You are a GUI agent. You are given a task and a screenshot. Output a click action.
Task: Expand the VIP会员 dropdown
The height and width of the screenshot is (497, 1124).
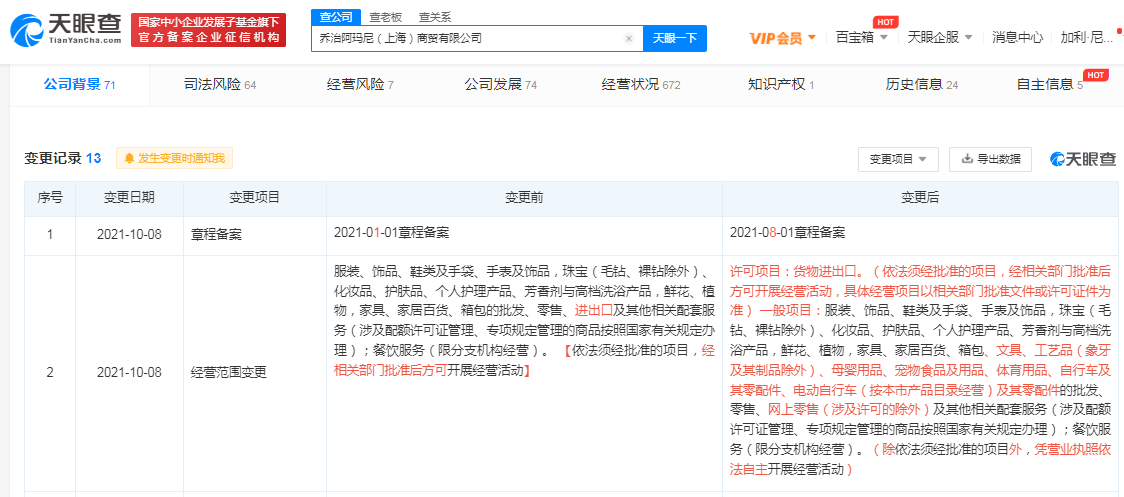pos(783,38)
